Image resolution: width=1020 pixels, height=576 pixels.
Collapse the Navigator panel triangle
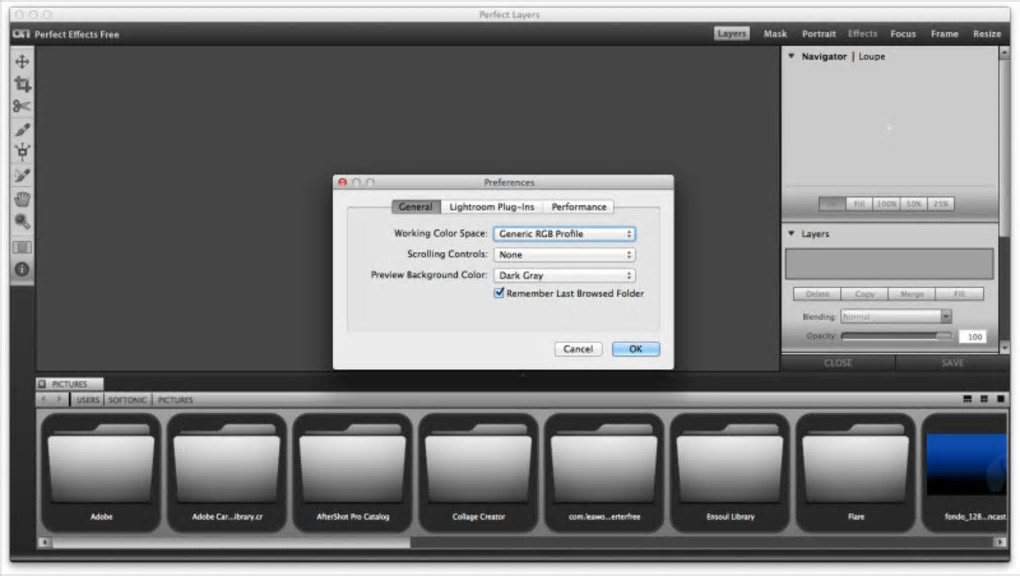point(791,56)
